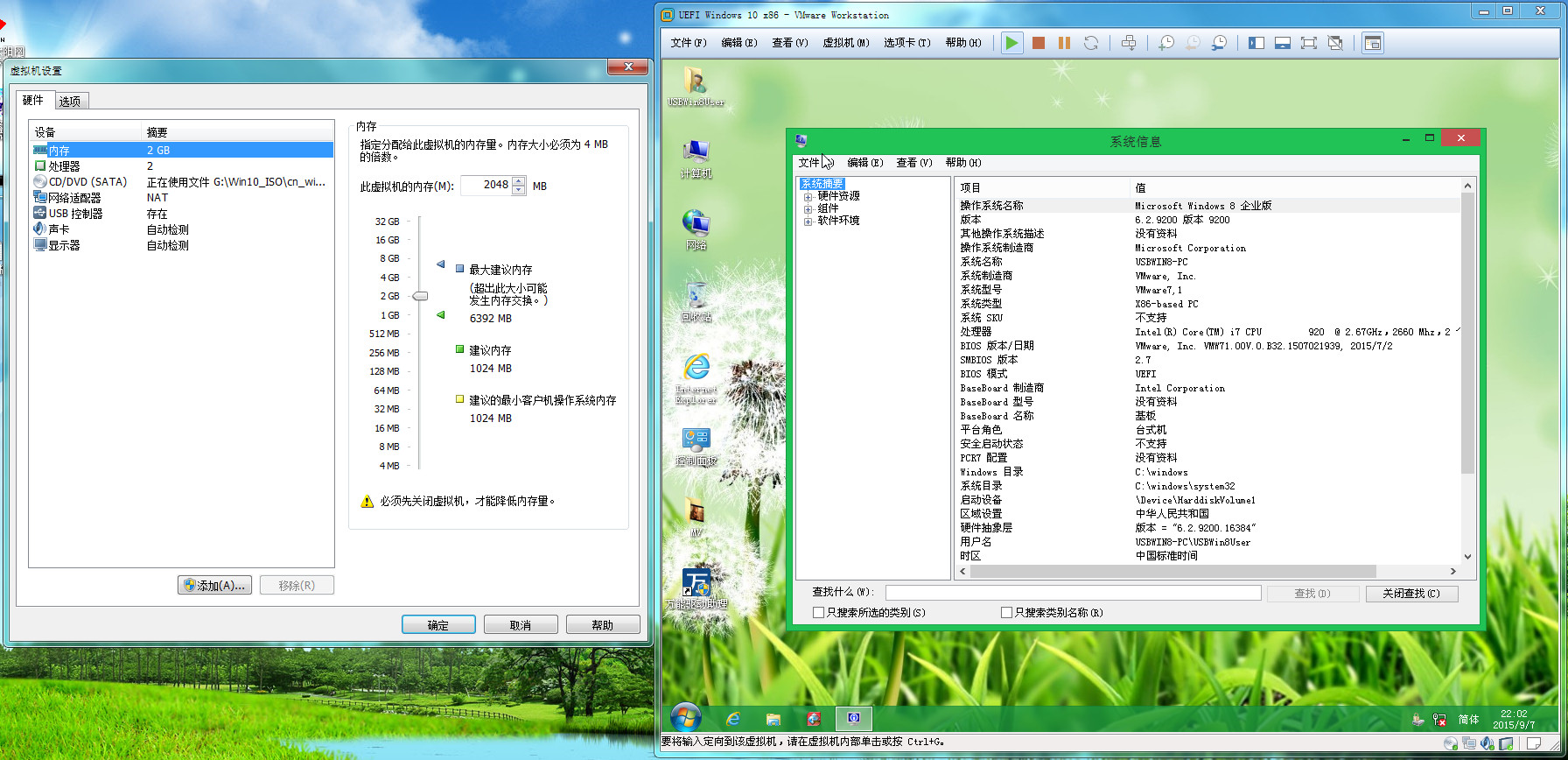Click 确定 in VM settings dialog
This screenshot has height=760, width=1568.
[438, 625]
